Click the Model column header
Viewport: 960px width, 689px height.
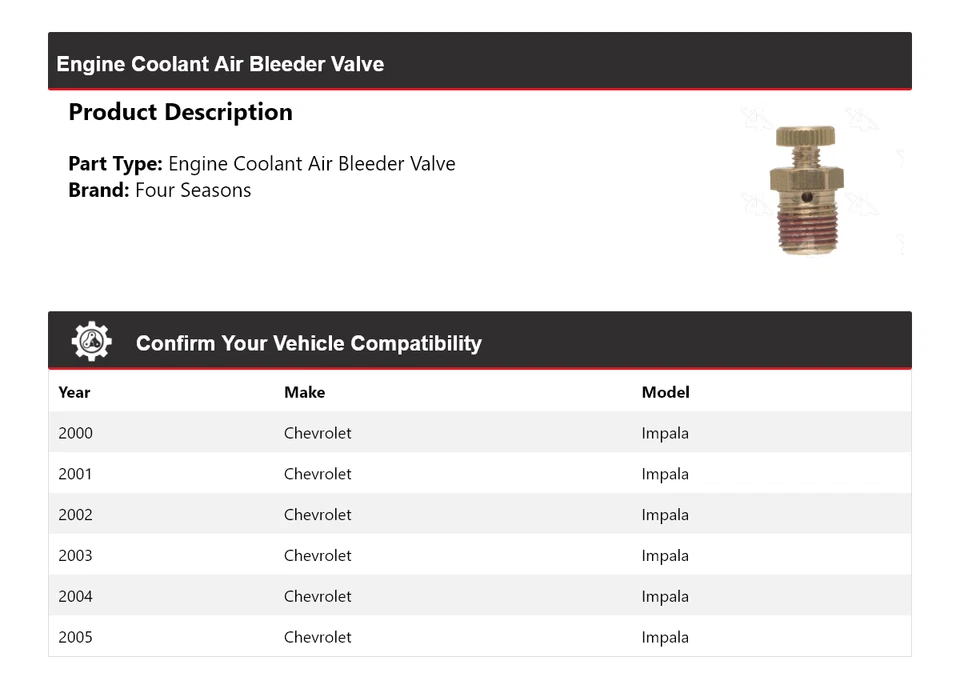click(665, 392)
